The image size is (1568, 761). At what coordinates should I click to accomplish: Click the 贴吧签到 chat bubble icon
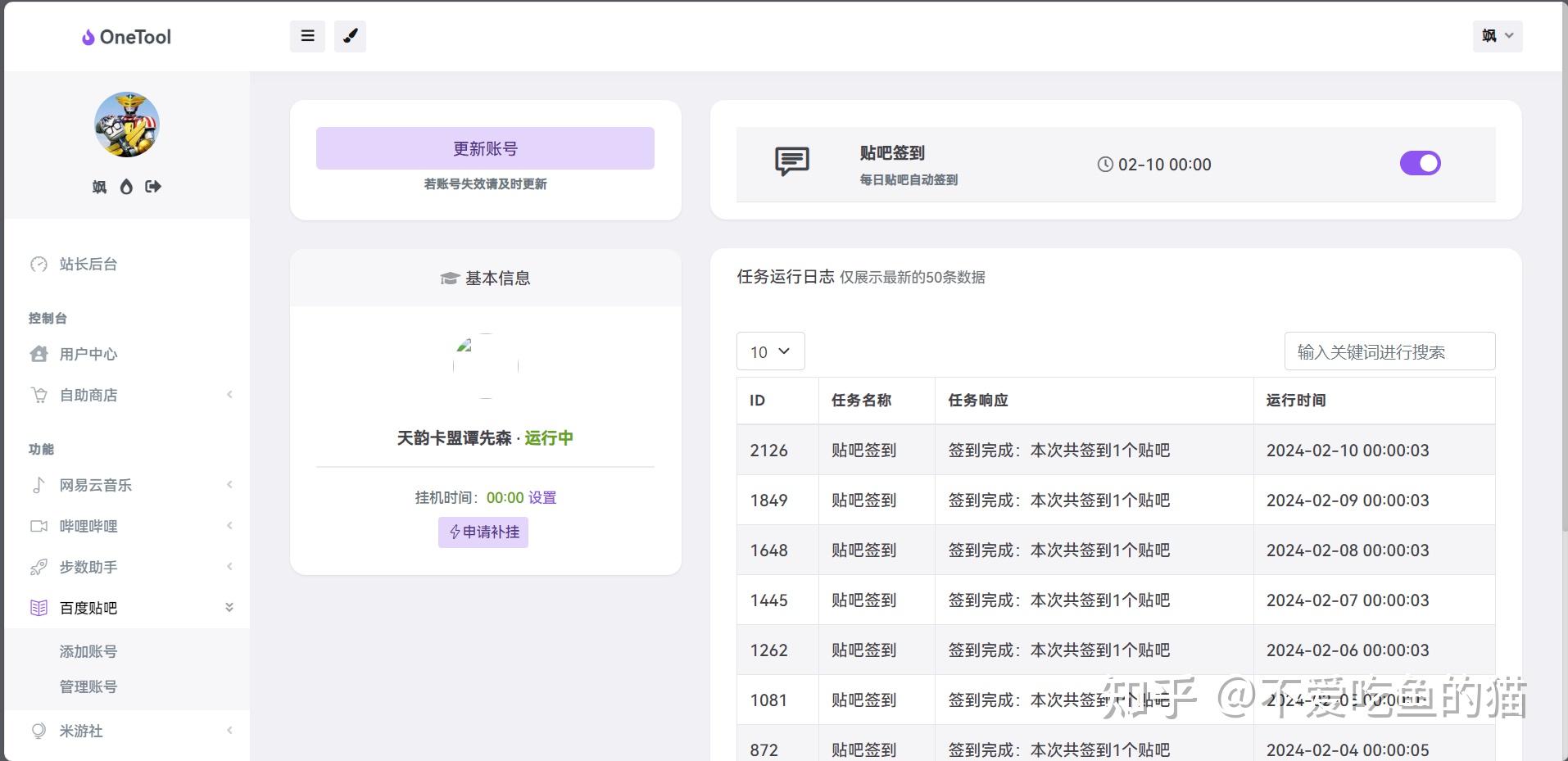tap(791, 163)
